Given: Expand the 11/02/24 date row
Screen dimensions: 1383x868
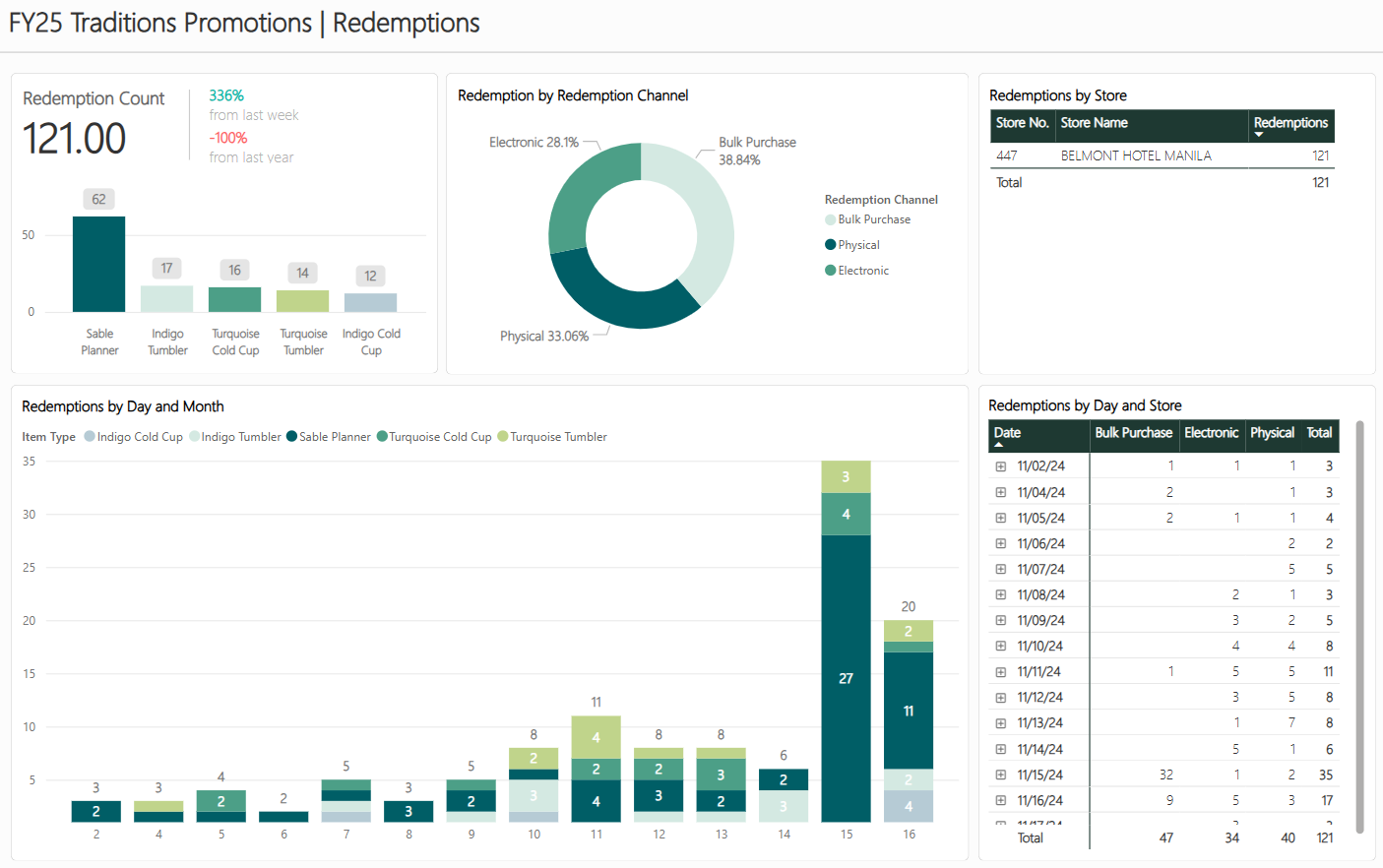Looking at the screenshot, I should (x=1000, y=466).
